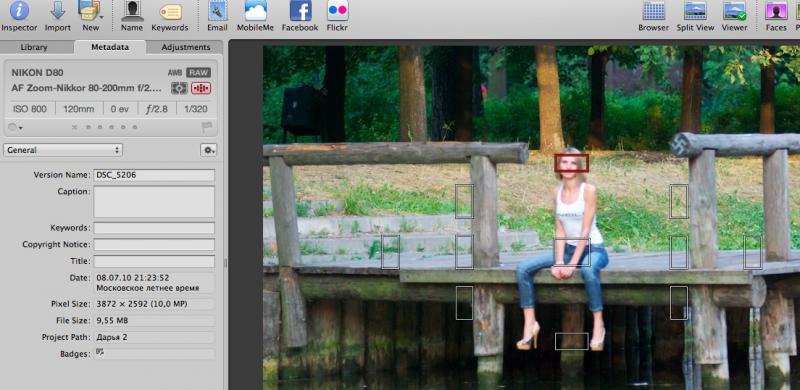Viewport: 800px width, 390px height.
Task: Click the 0 ev exposure value
Action: click(119, 109)
